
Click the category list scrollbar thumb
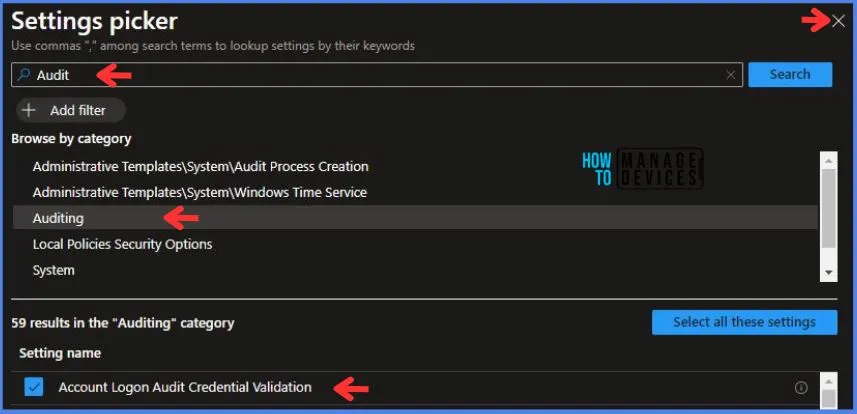coord(829,208)
